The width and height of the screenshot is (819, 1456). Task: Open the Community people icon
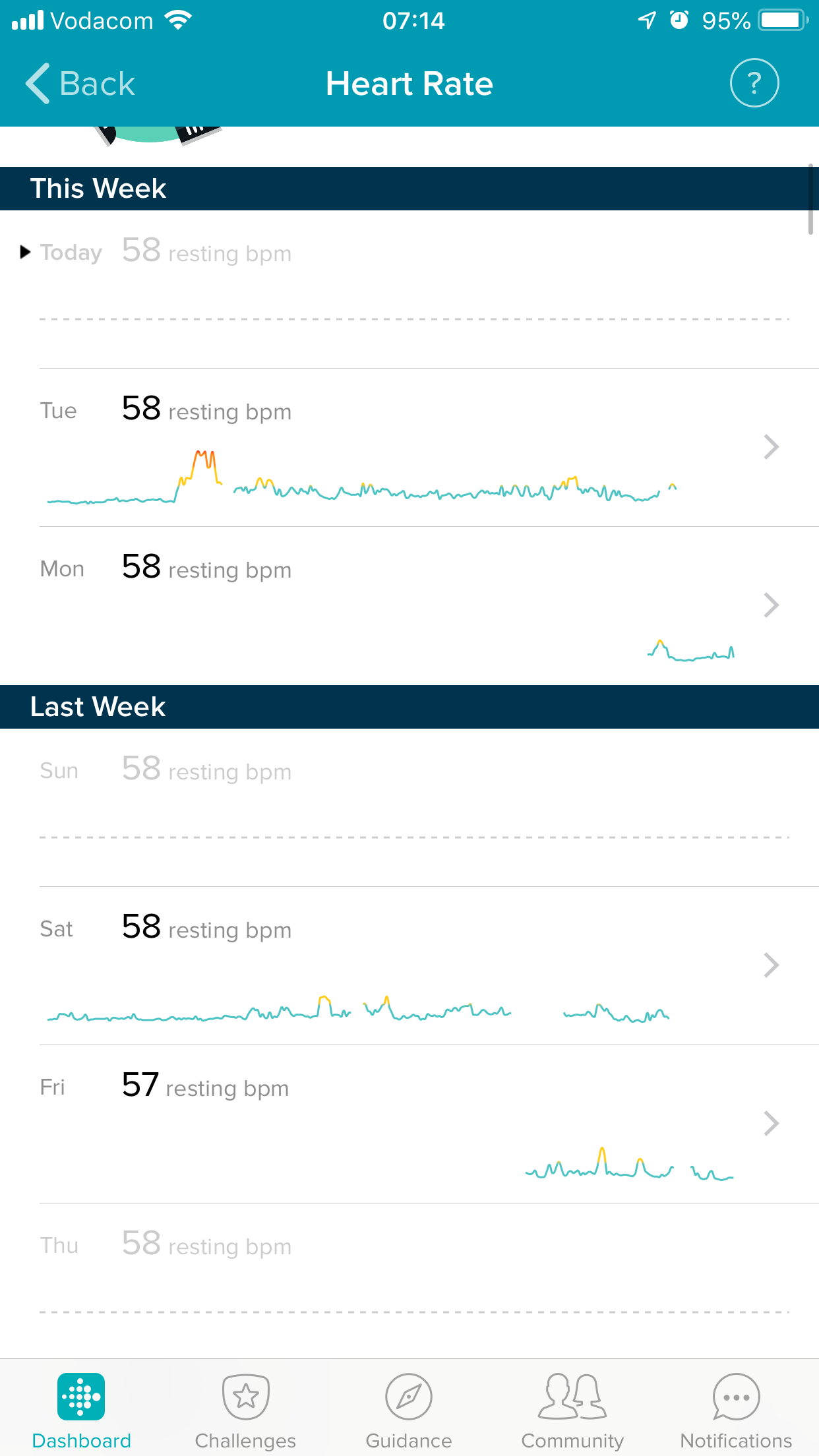(x=572, y=1396)
